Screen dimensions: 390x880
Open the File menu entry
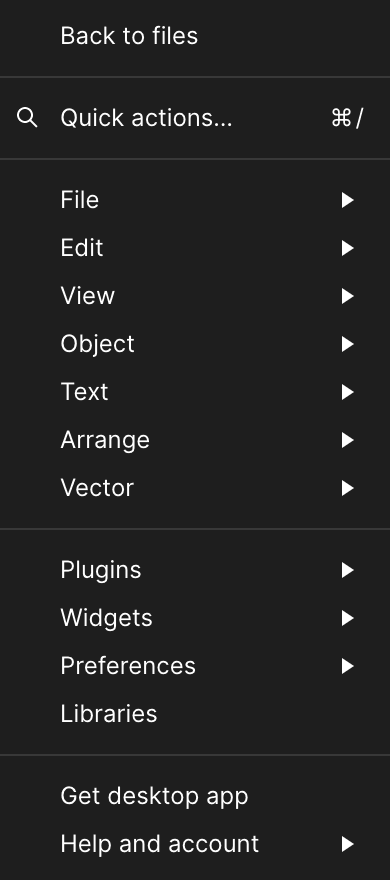coord(195,200)
